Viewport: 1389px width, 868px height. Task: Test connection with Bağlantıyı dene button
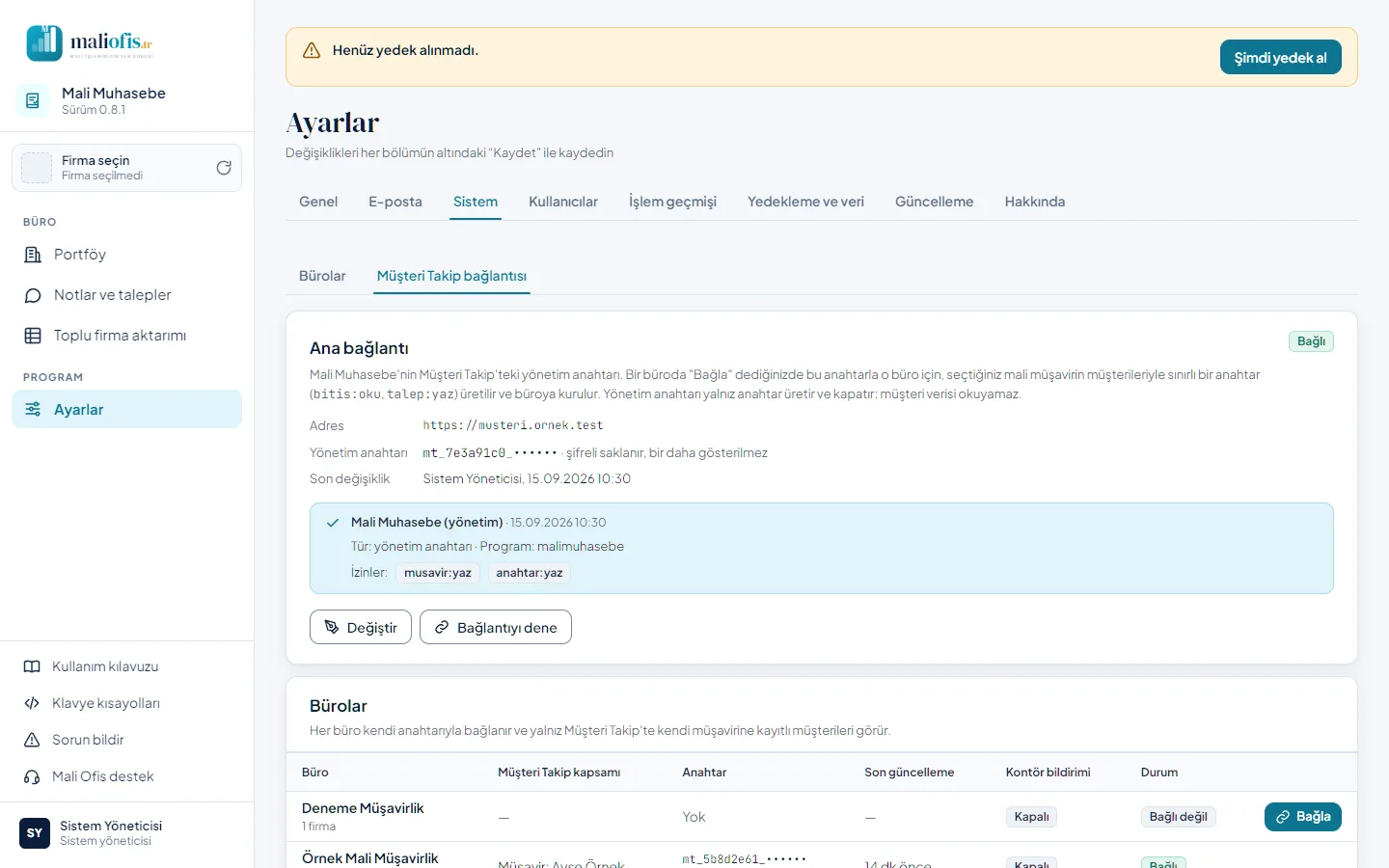496,627
